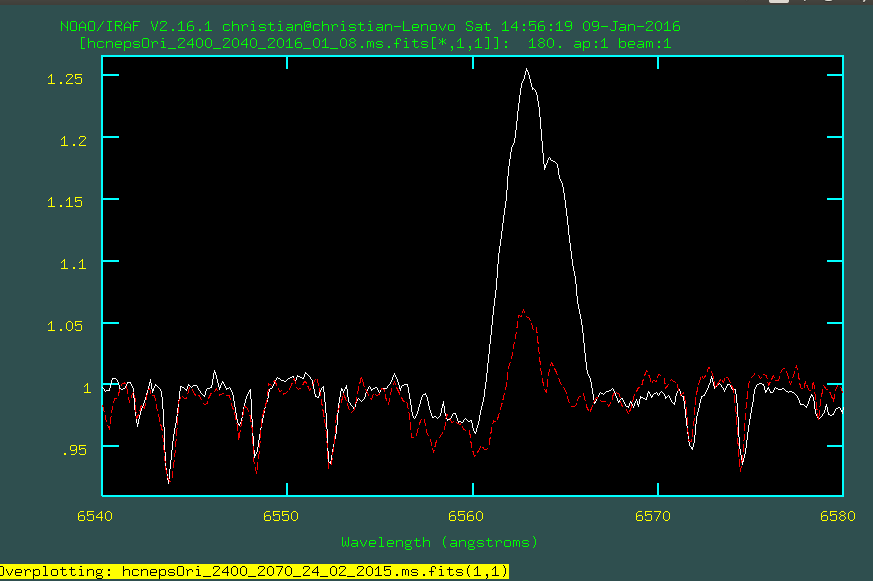This screenshot has height=581, width=873.
Task: Click the red dashed spectrum peak
Action: (523, 312)
